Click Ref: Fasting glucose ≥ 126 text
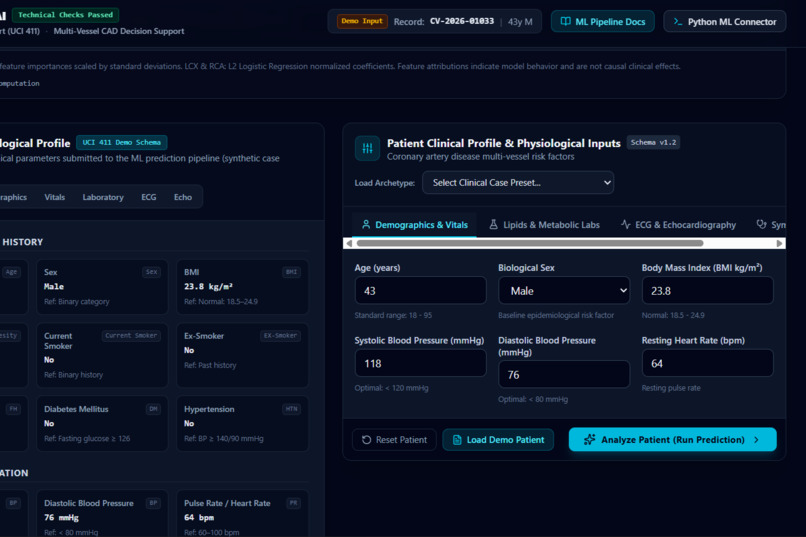806x537 pixels. (x=87, y=438)
